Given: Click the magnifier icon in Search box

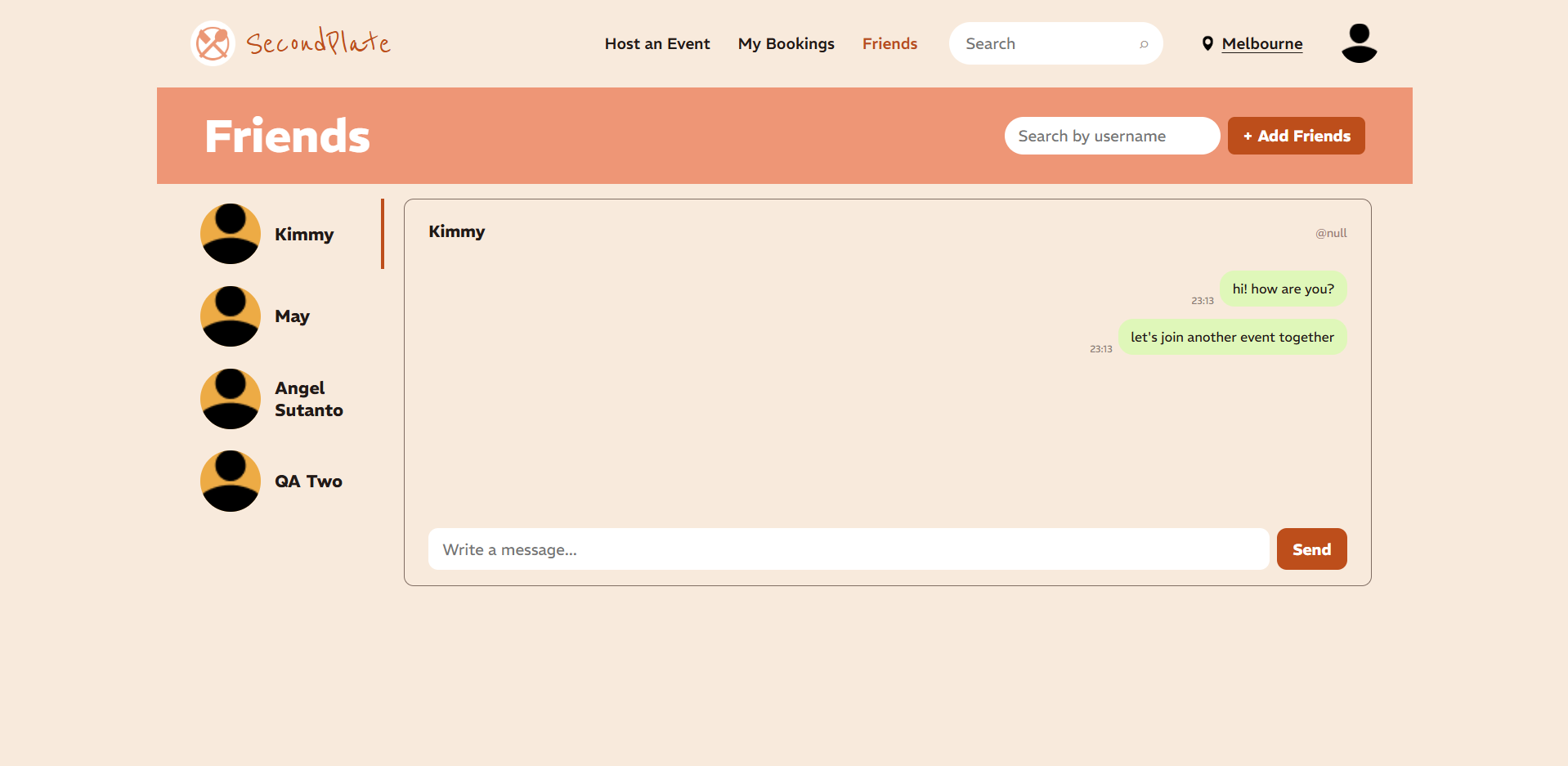Looking at the screenshot, I should click(1144, 44).
